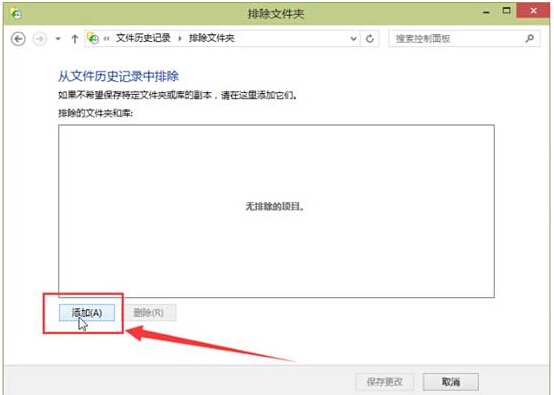Select 排除文件夹 breadcrumb in address bar
Viewport: 554px width, 395px height.
211,38
